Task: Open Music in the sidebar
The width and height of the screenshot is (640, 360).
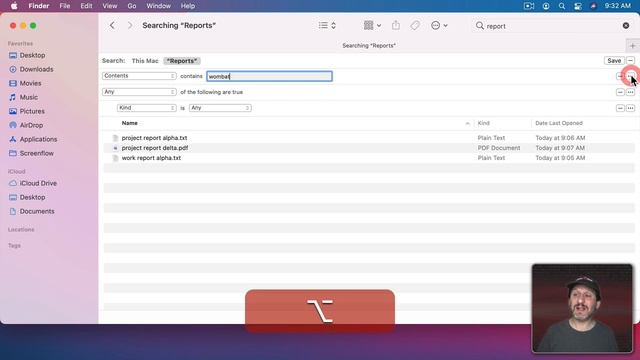Action: (x=29, y=97)
